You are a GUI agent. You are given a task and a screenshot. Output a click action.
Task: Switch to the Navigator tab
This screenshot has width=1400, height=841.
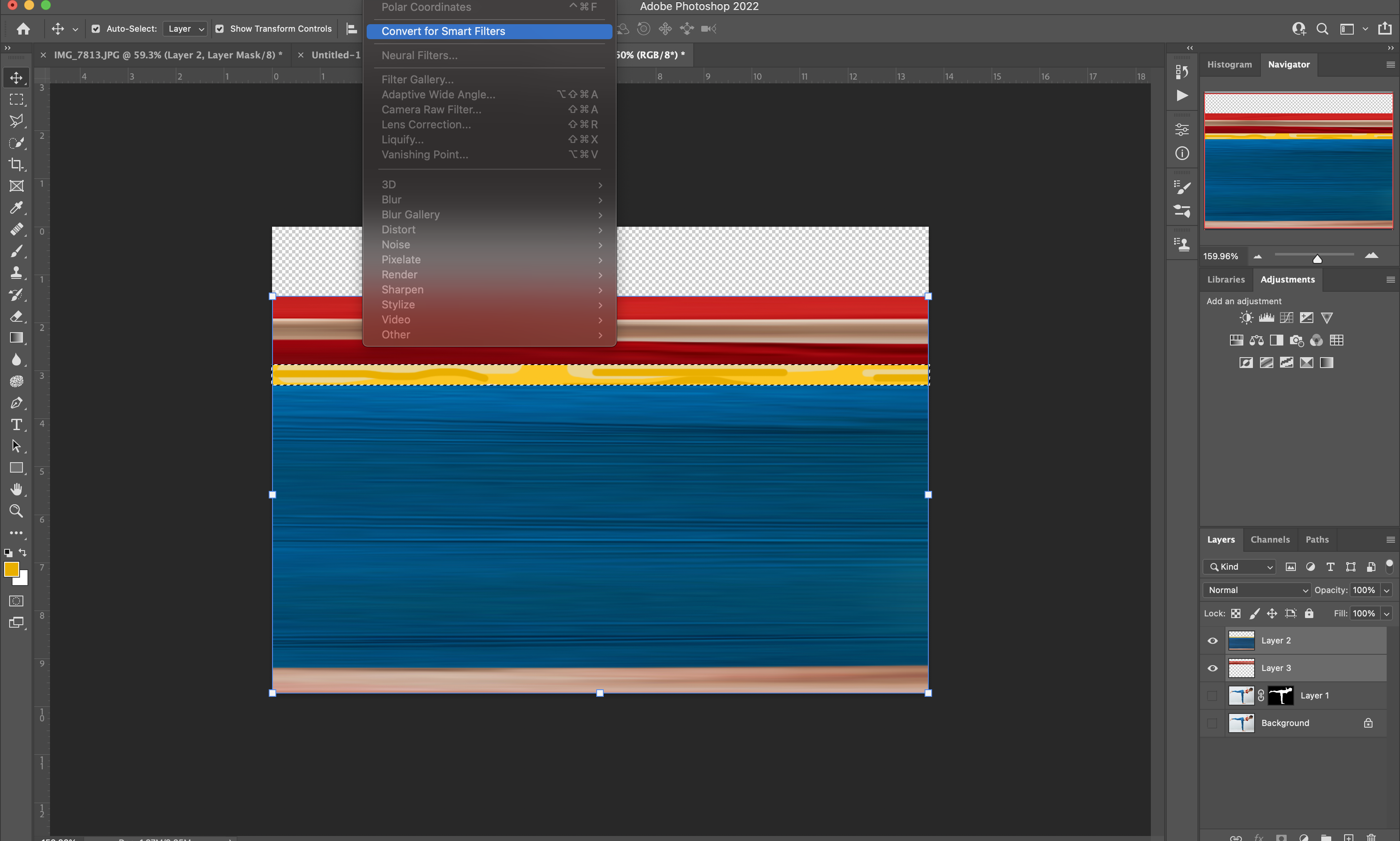tap(1289, 64)
